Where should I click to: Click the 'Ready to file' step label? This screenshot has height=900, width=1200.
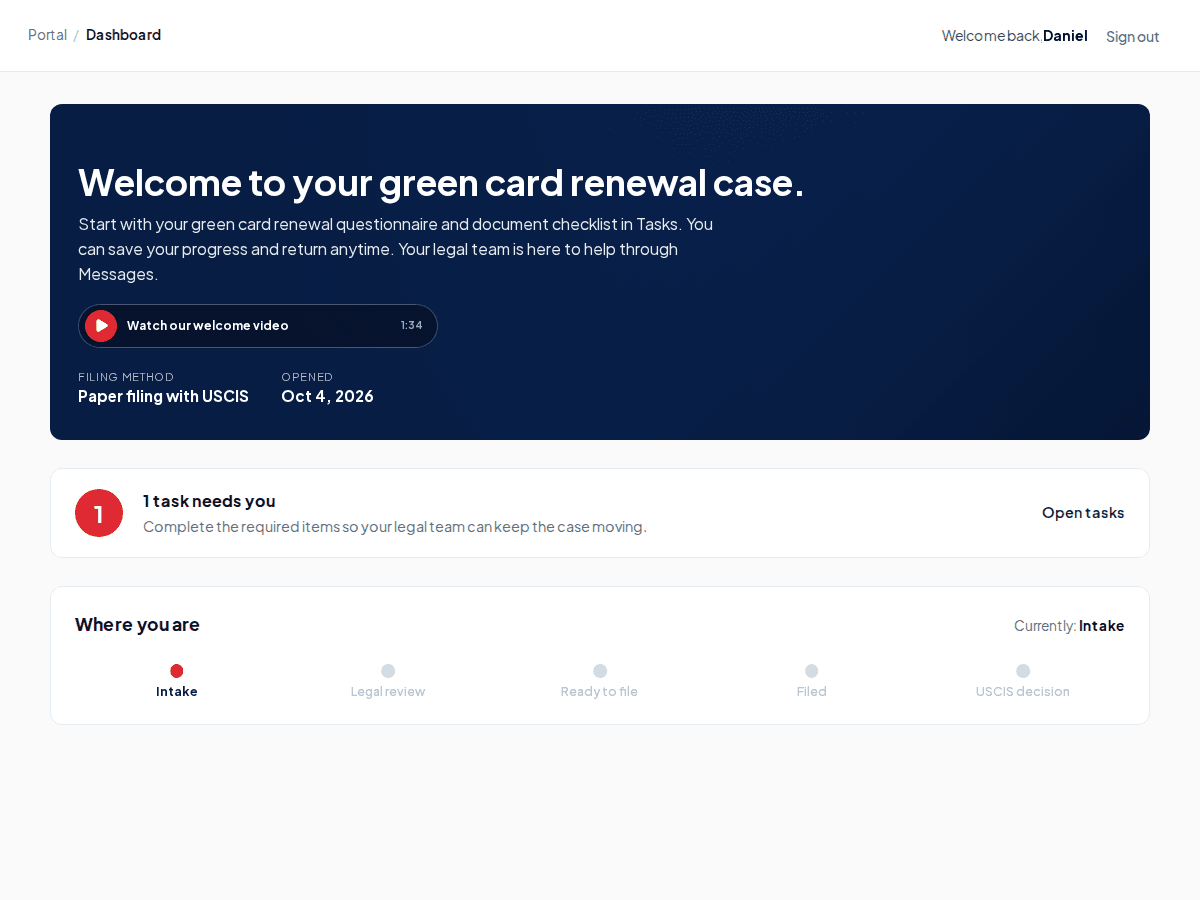599,692
